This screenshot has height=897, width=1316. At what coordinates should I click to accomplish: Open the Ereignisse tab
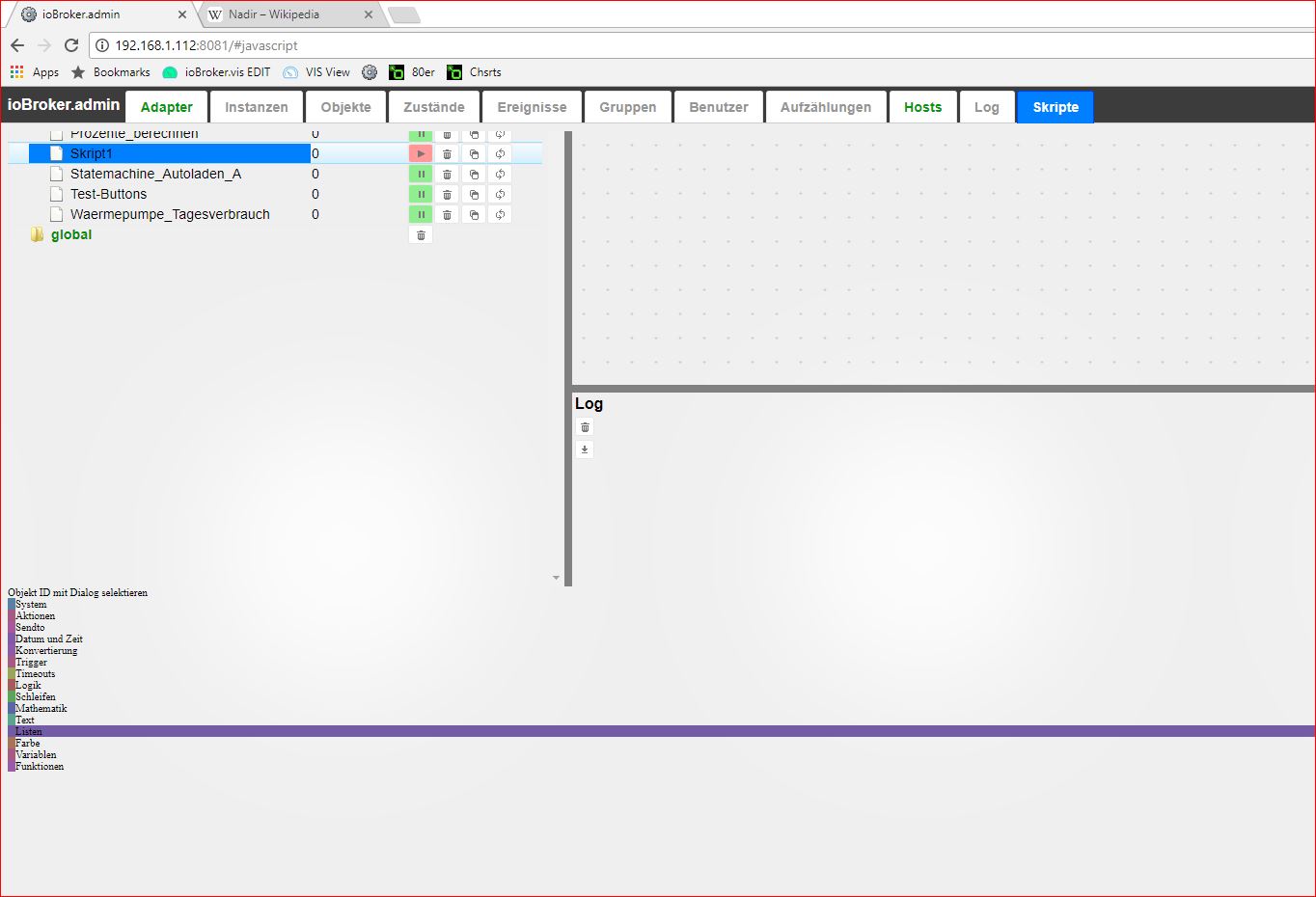coord(532,107)
